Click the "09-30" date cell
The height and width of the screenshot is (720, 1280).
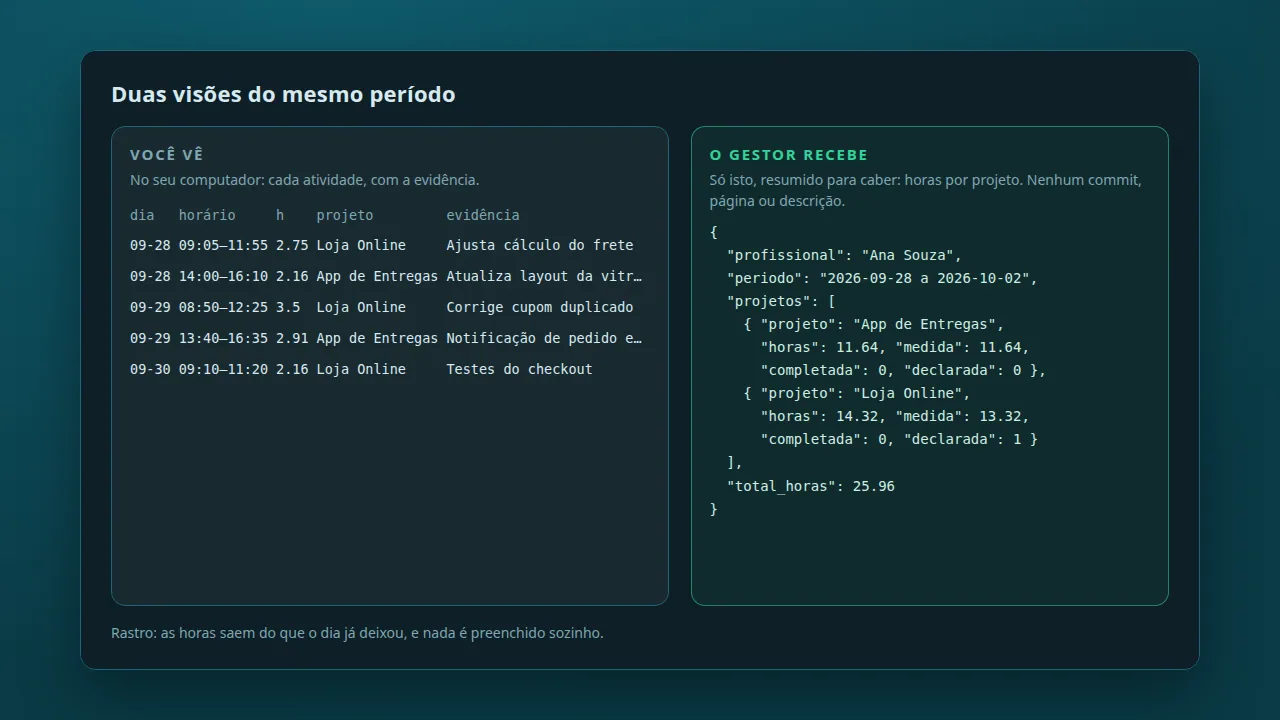[x=150, y=369]
